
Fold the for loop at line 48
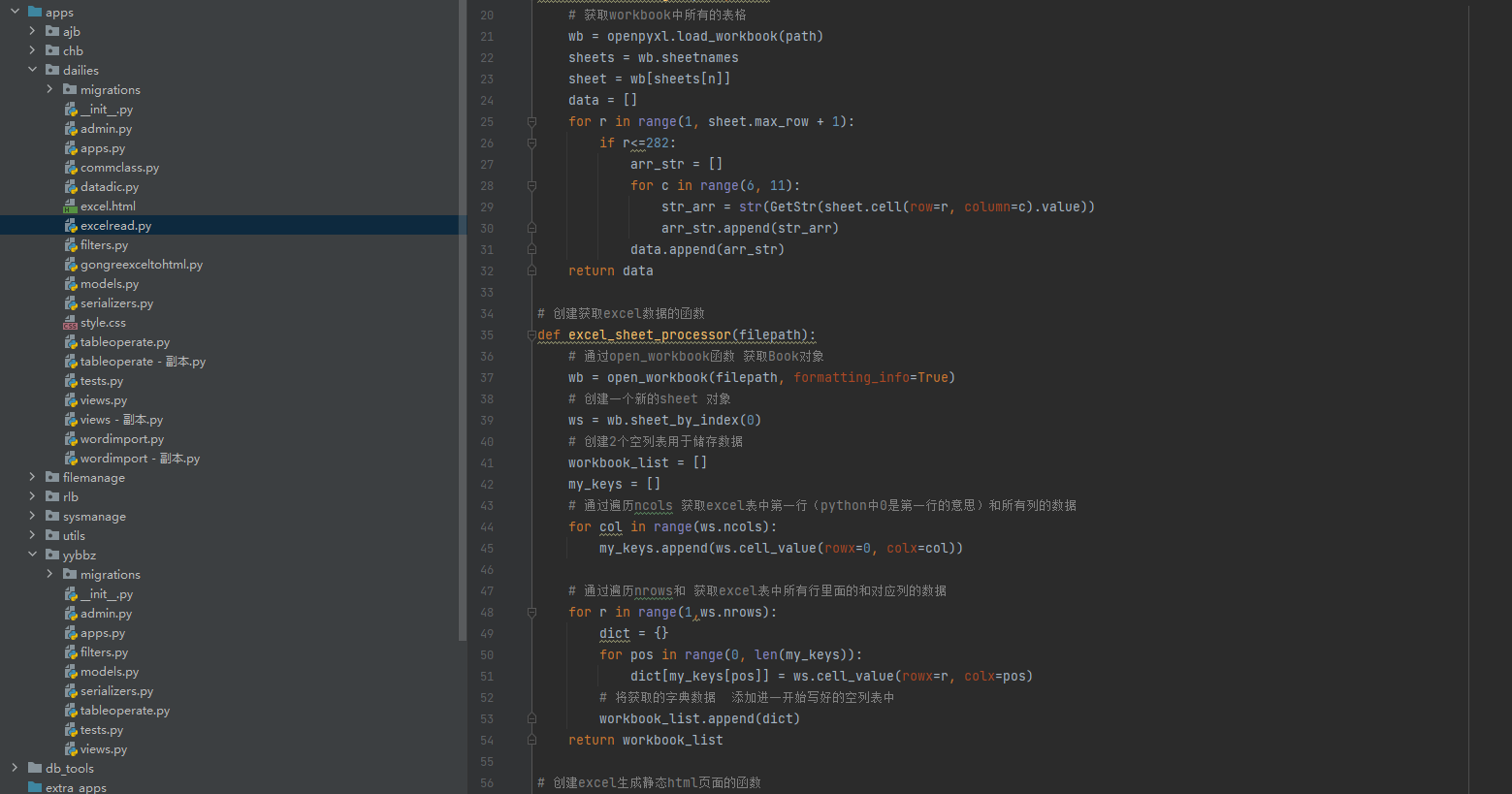[531, 612]
